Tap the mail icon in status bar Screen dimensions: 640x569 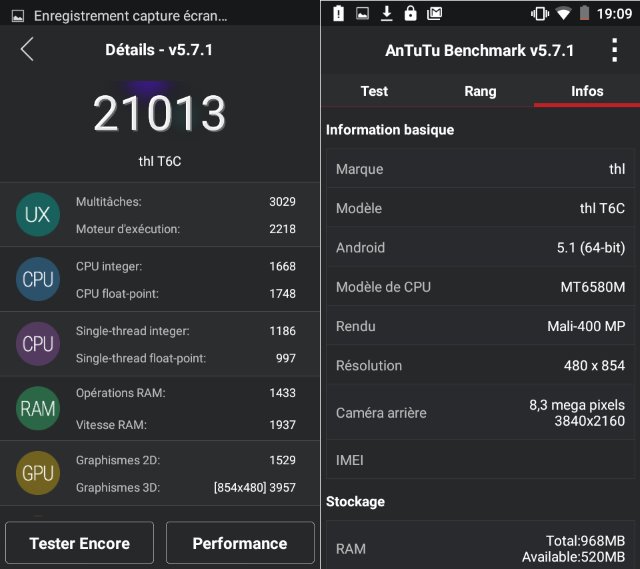(434, 13)
